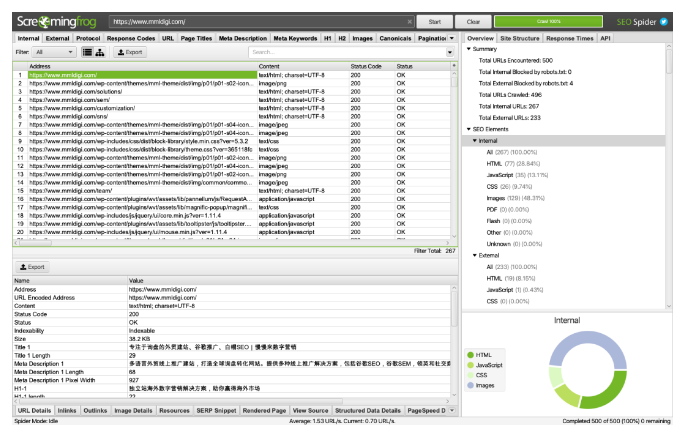Open the Filter All dropdown
684x431 pixels.
pyautogui.click(x=55, y=52)
